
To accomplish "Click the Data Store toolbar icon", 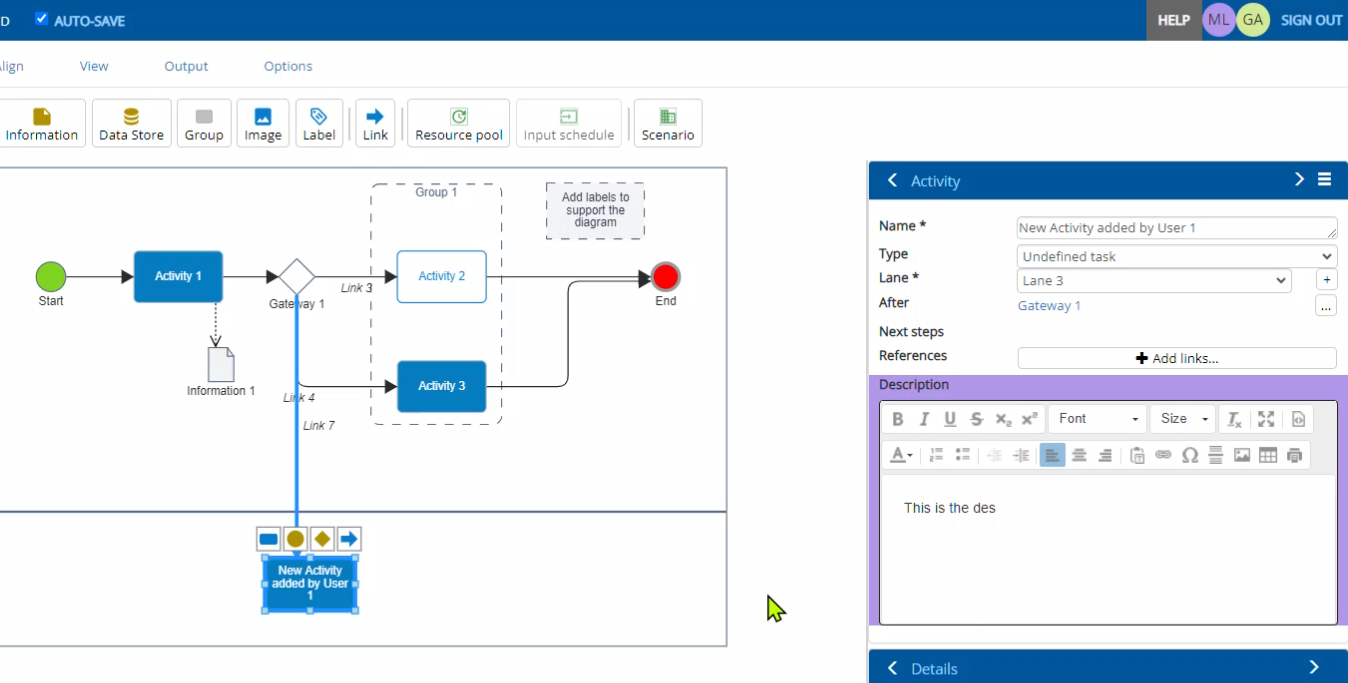I will point(131,123).
